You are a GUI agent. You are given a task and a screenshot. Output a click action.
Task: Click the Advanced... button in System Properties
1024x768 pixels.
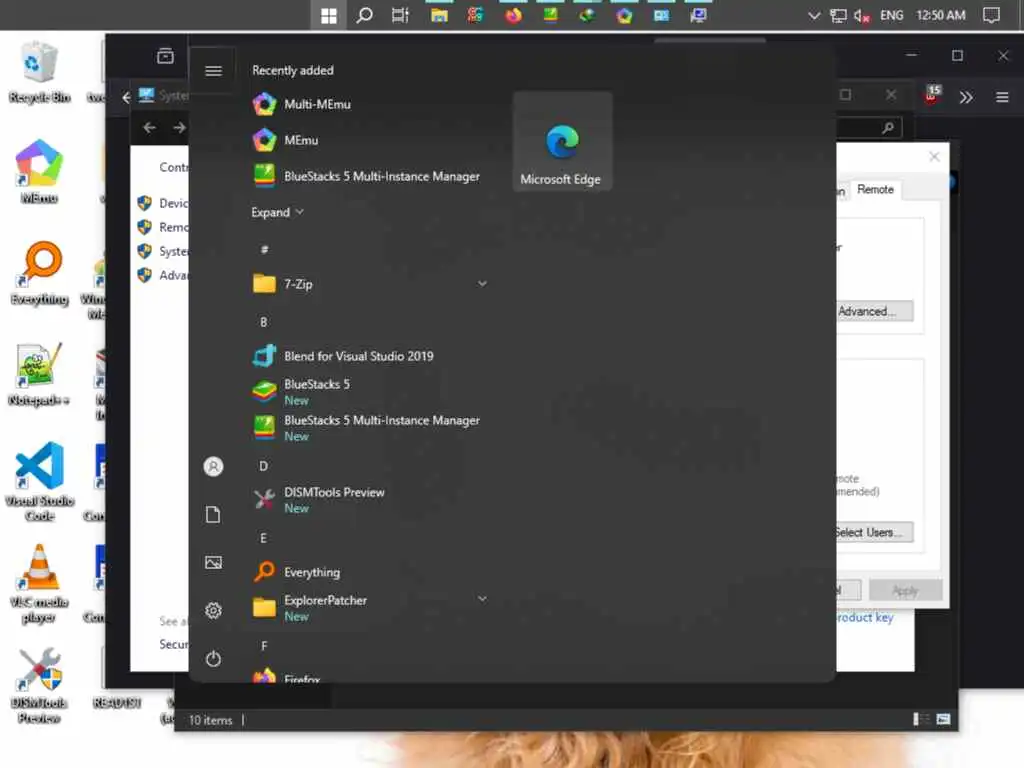(874, 312)
